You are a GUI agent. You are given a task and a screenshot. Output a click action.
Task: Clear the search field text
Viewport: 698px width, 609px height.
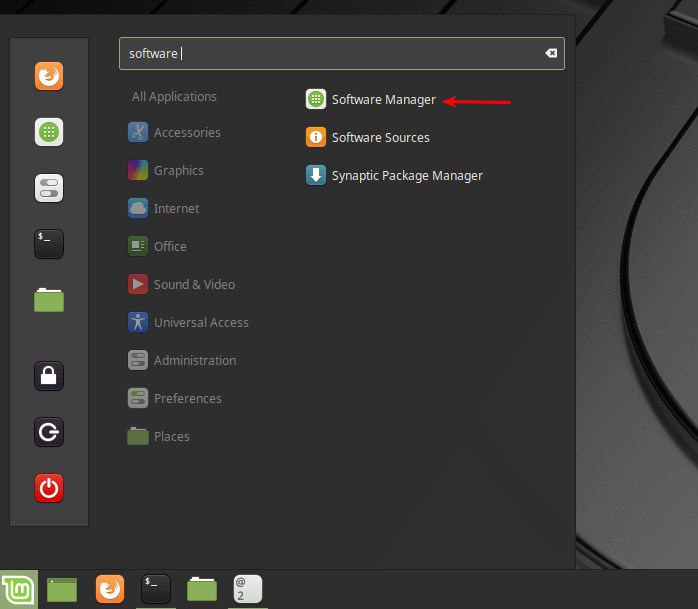550,54
